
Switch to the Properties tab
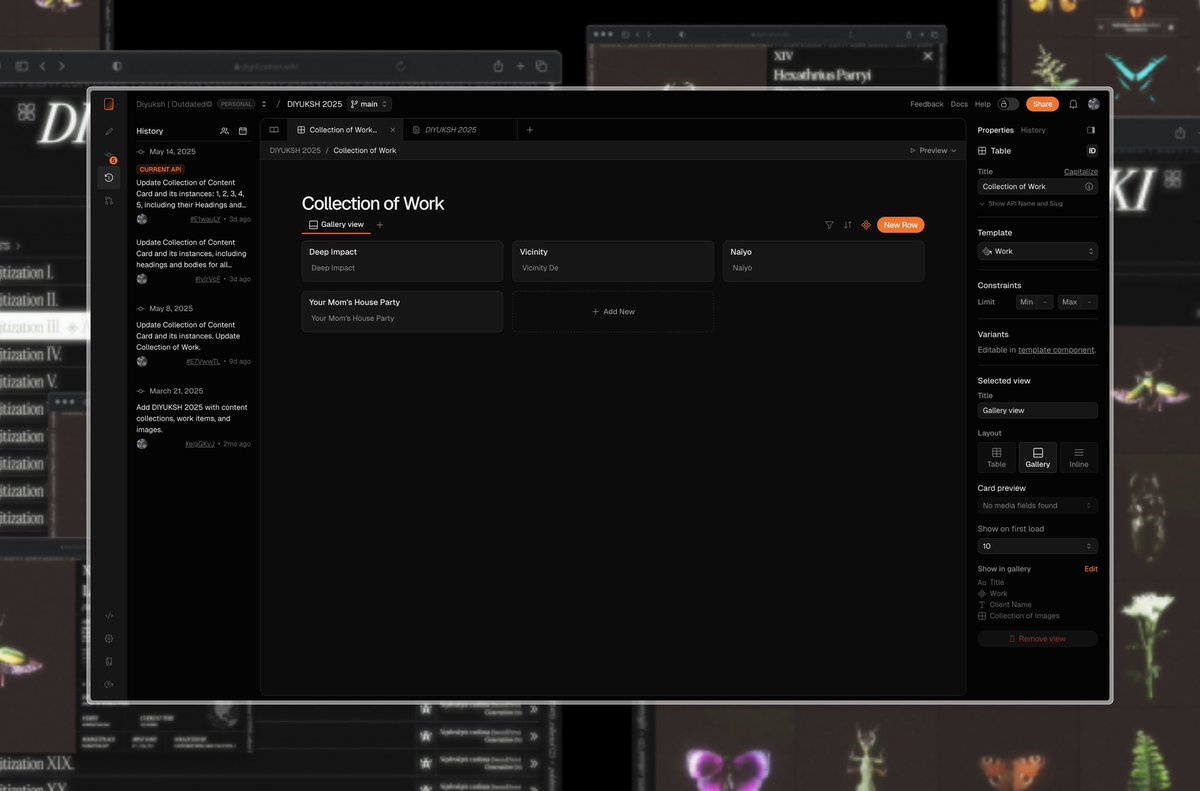tap(995, 130)
